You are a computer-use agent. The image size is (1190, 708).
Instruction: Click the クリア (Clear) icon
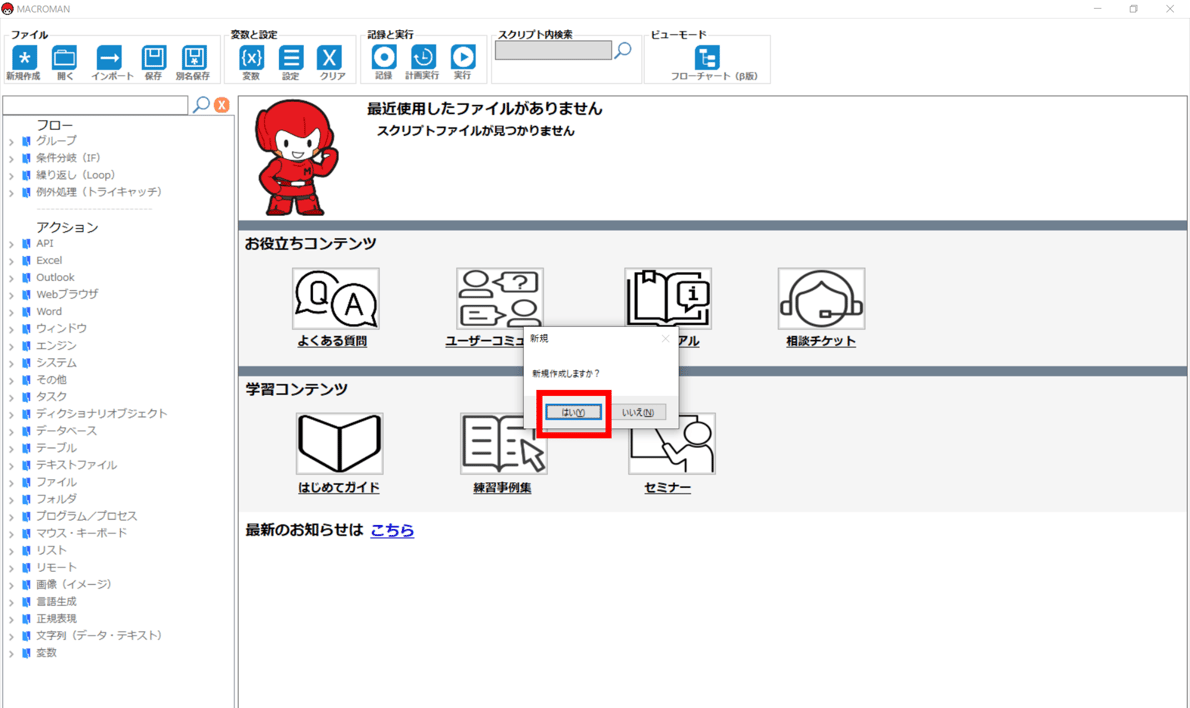point(329,58)
